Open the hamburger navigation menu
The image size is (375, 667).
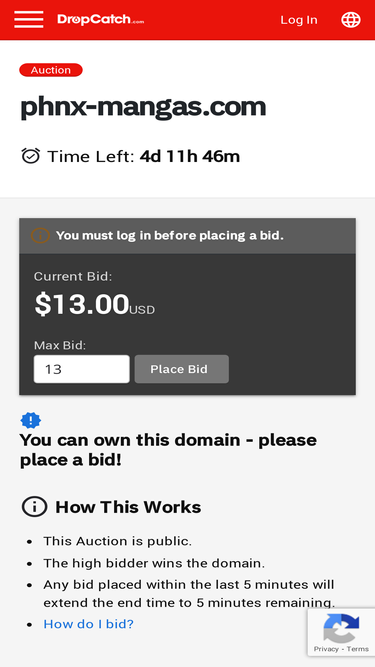click(28, 20)
